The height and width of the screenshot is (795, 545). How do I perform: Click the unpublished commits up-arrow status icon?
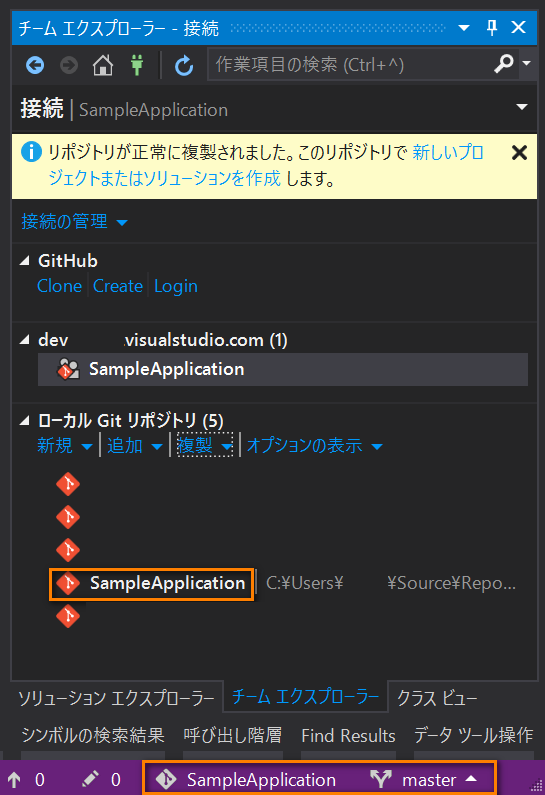coord(14,779)
